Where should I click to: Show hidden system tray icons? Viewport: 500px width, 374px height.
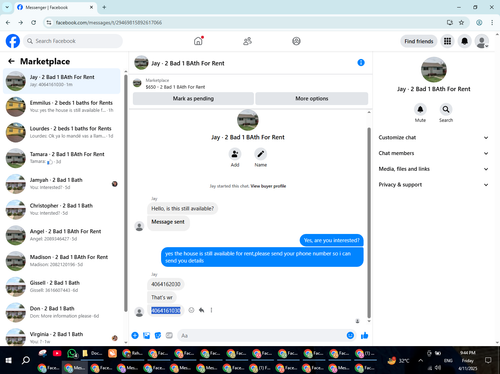click(420, 360)
